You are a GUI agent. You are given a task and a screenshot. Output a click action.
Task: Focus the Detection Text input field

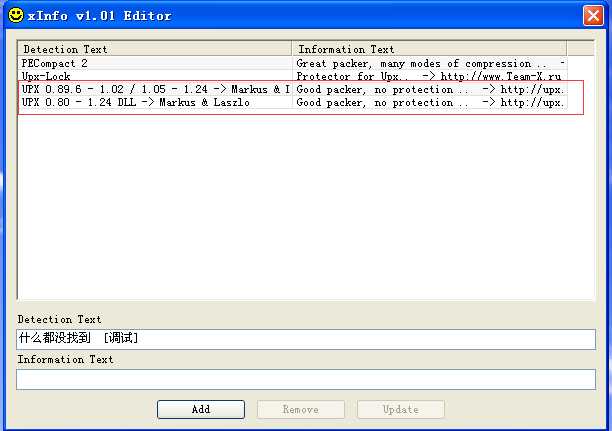[x=306, y=339]
